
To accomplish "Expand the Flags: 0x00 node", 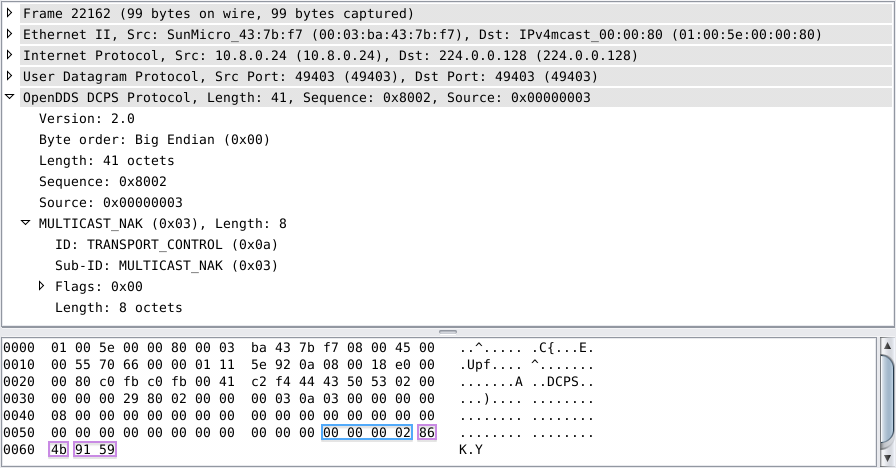I will [x=42, y=286].
